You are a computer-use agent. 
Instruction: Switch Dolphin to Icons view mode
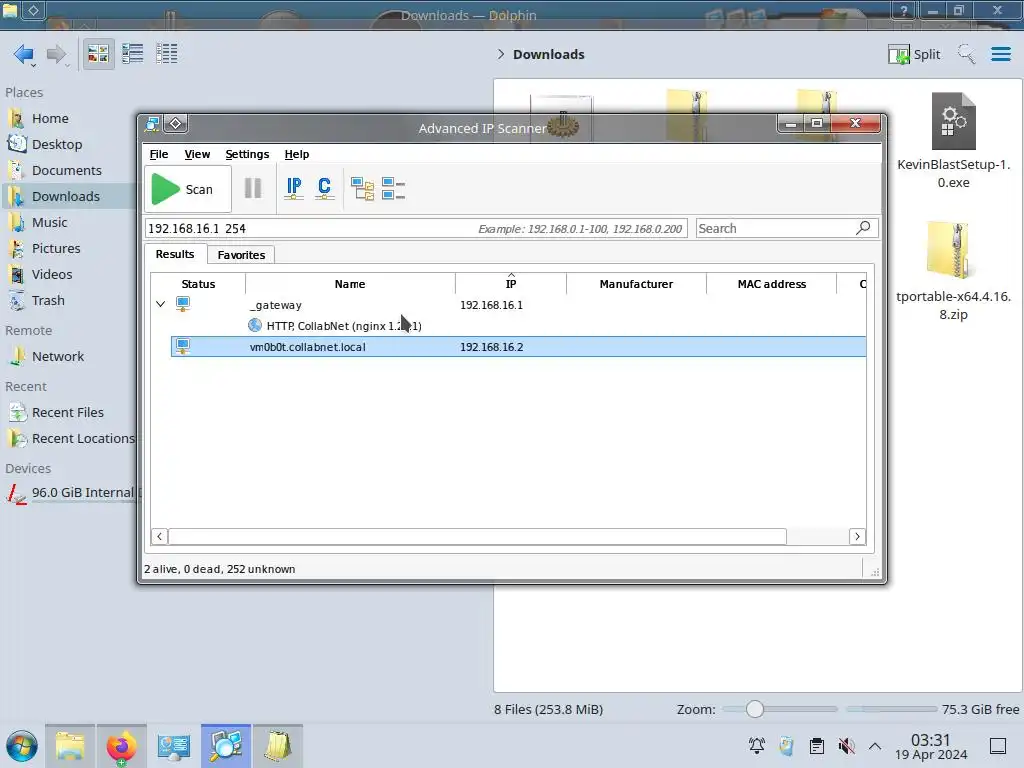(x=98, y=54)
